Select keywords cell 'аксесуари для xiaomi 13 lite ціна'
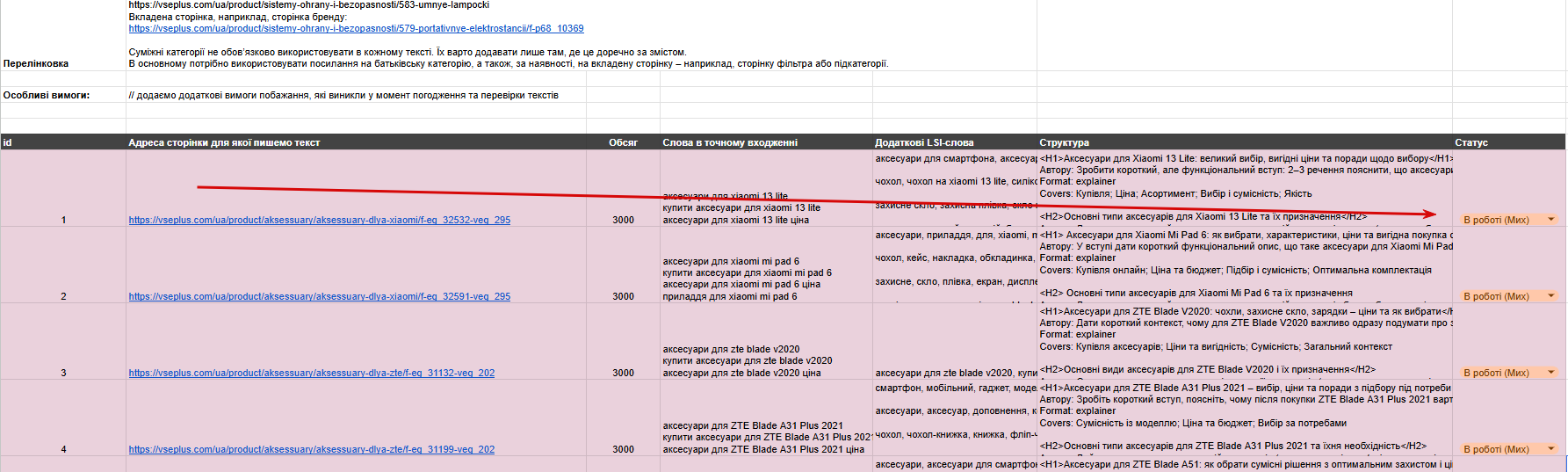 766,188
